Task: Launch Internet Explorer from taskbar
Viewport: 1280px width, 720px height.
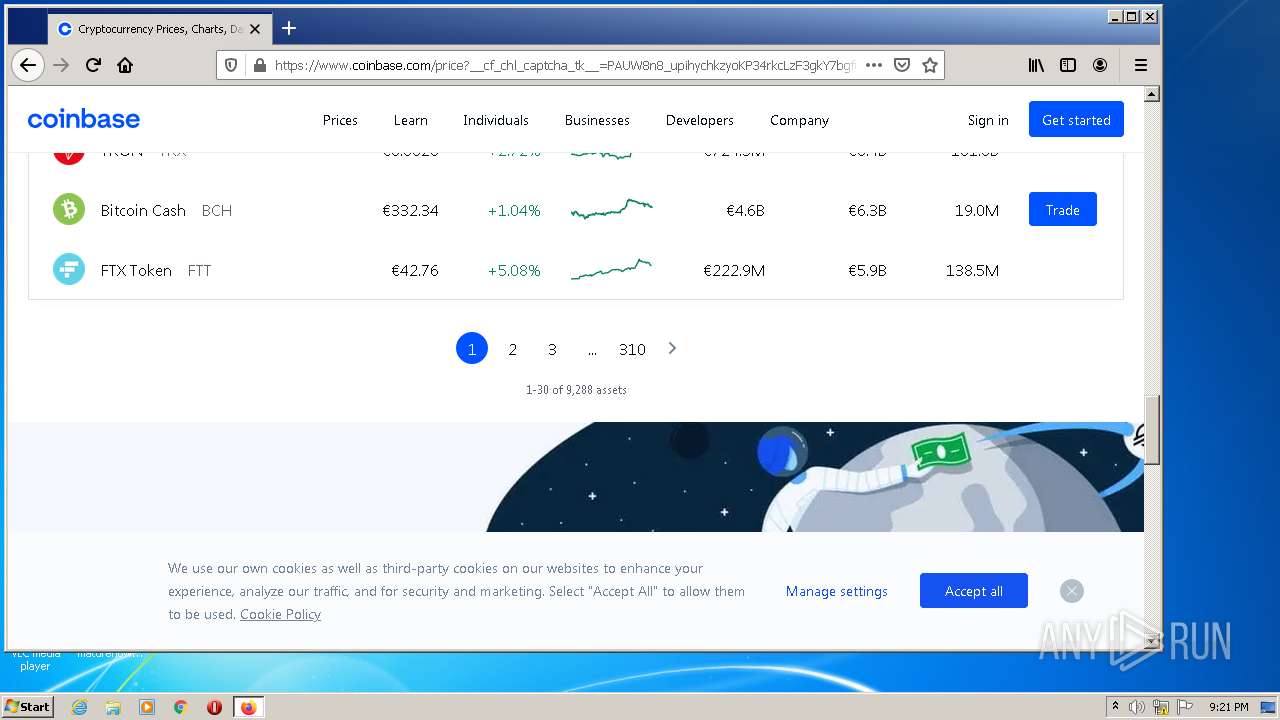Action: (x=79, y=707)
